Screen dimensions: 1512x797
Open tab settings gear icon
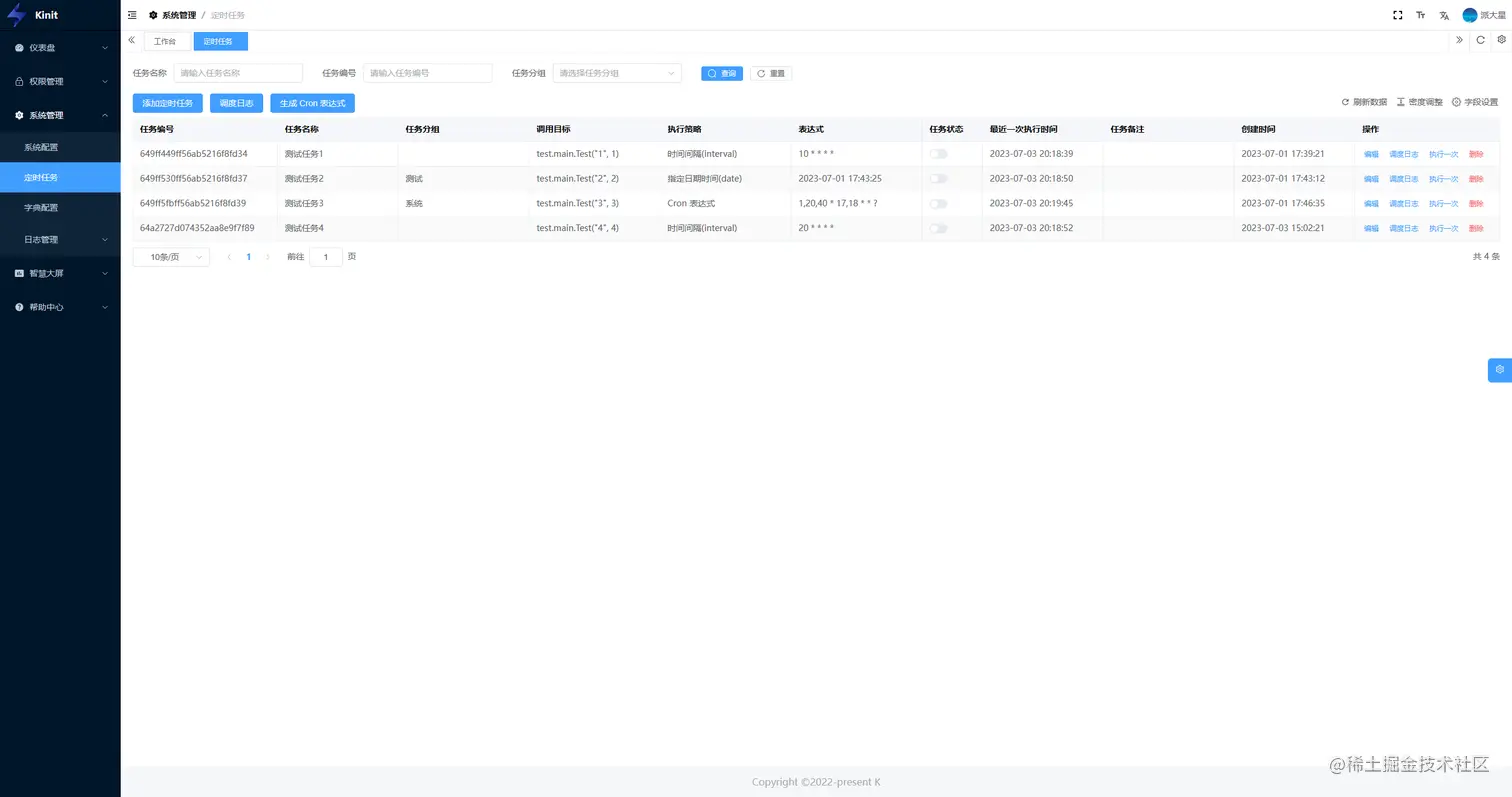tap(1502, 40)
